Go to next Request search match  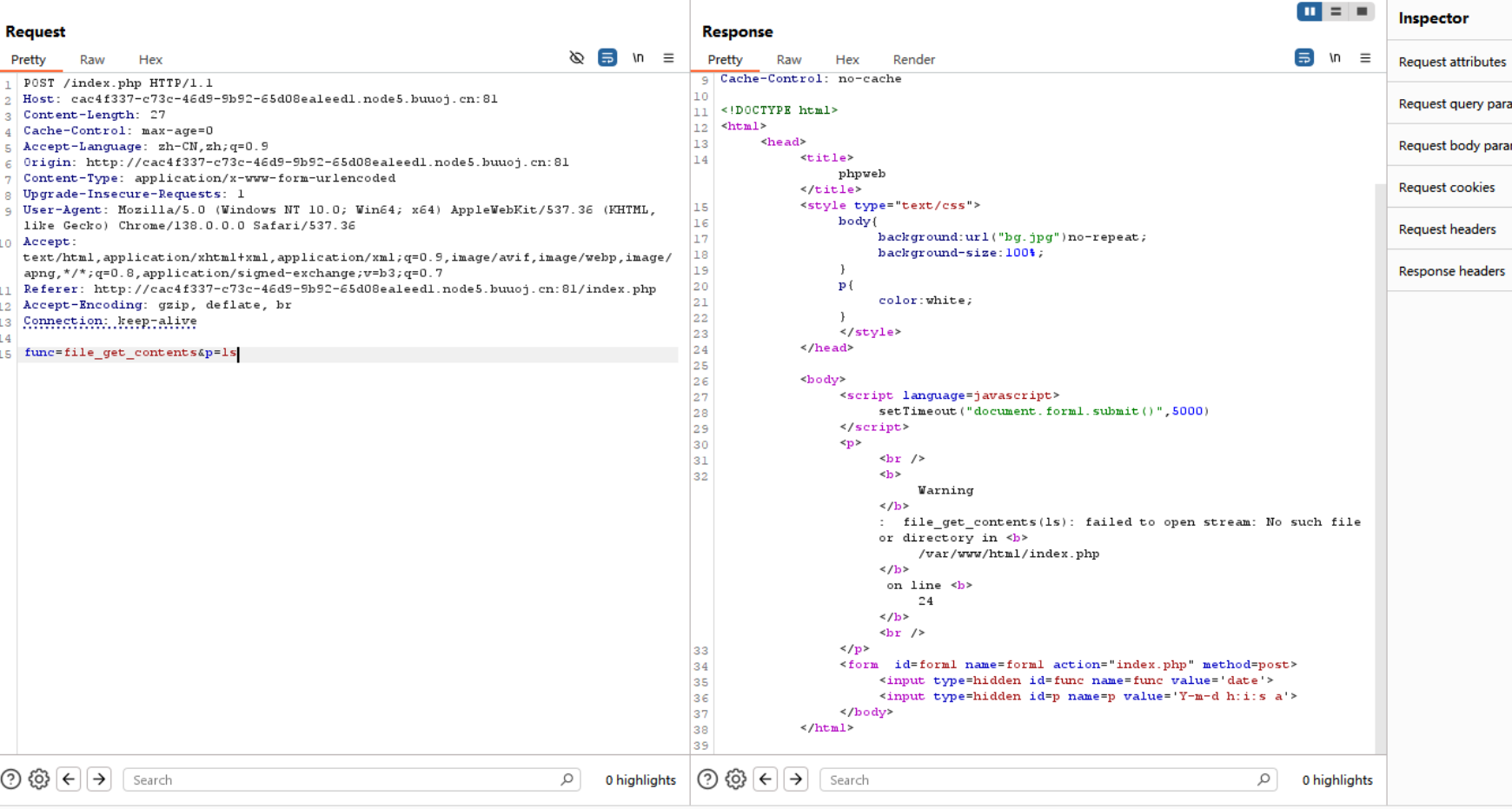(x=99, y=779)
